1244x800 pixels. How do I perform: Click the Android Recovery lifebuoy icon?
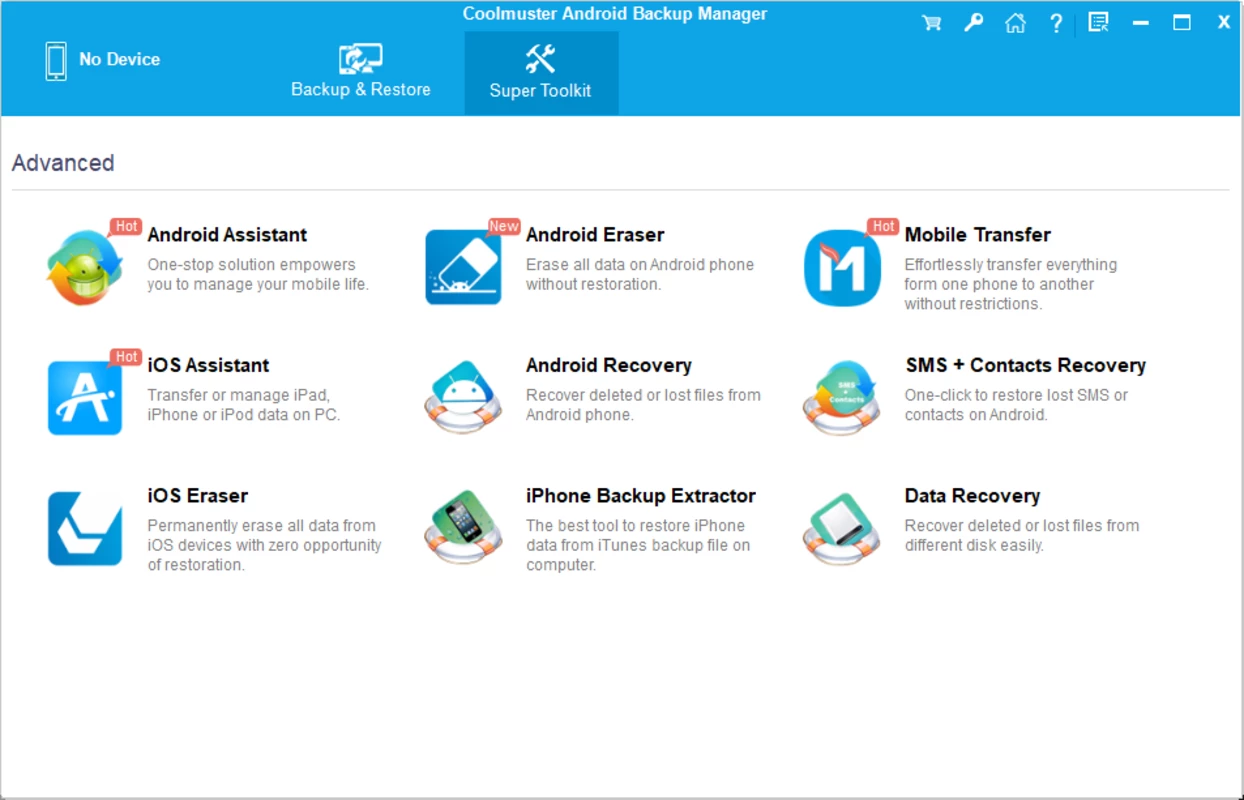pos(463,398)
